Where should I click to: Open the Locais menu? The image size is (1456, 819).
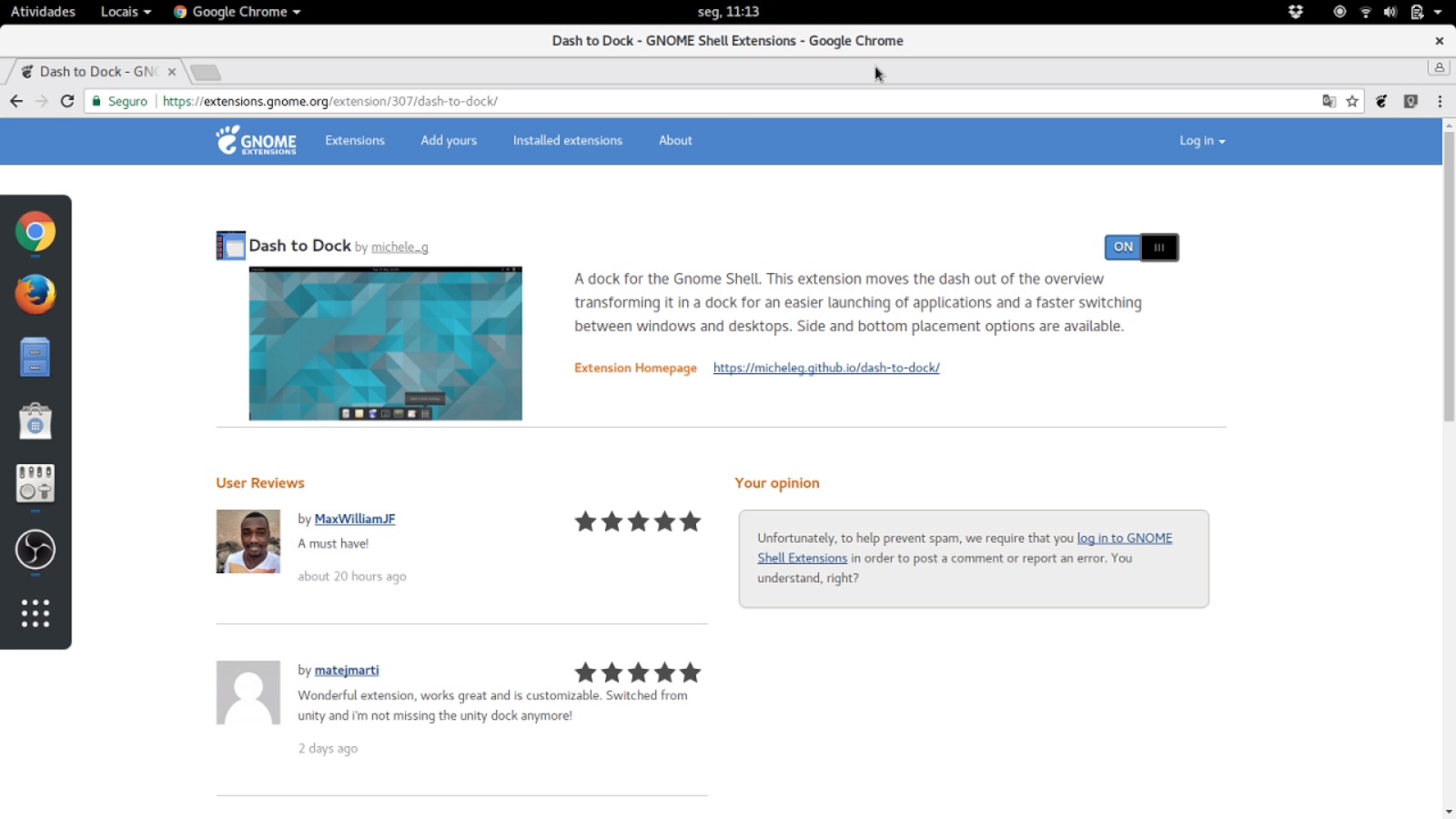pyautogui.click(x=126, y=12)
